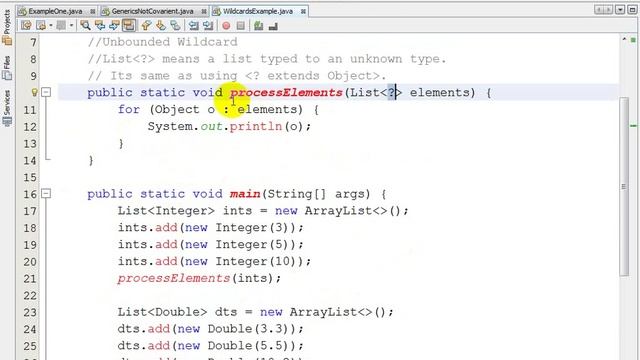Close the ExampleOne.java tab
640x360 pixels.
(x=93, y=11)
